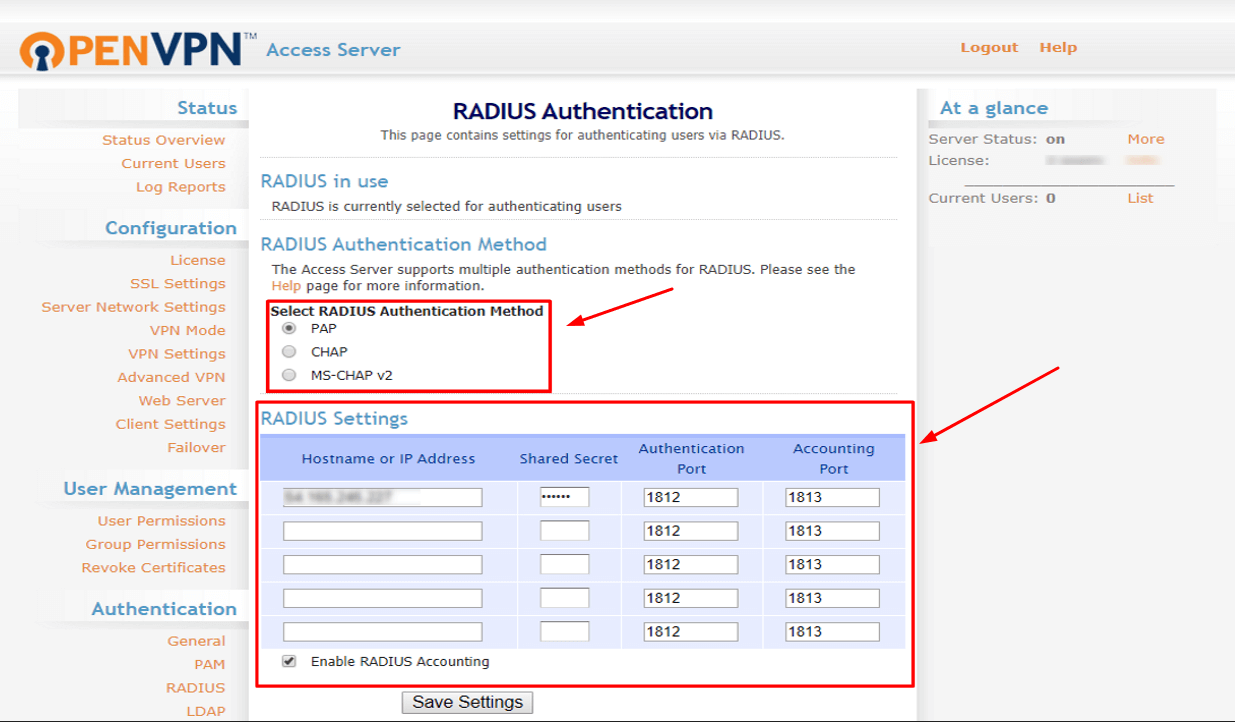
Task: Open the Help link in header
Action: (x=1058, y=47)
